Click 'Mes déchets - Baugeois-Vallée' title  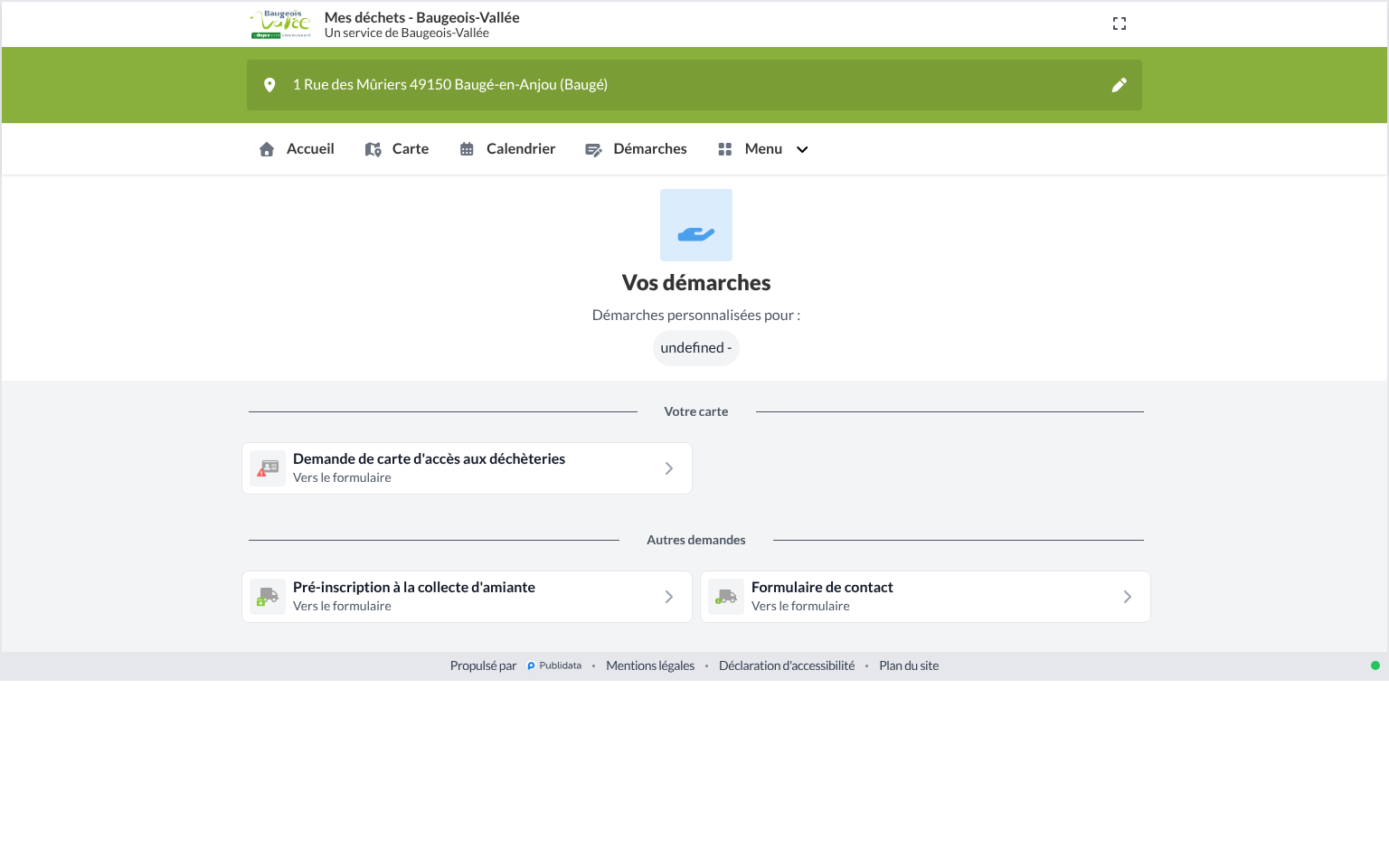coord(422,17)
